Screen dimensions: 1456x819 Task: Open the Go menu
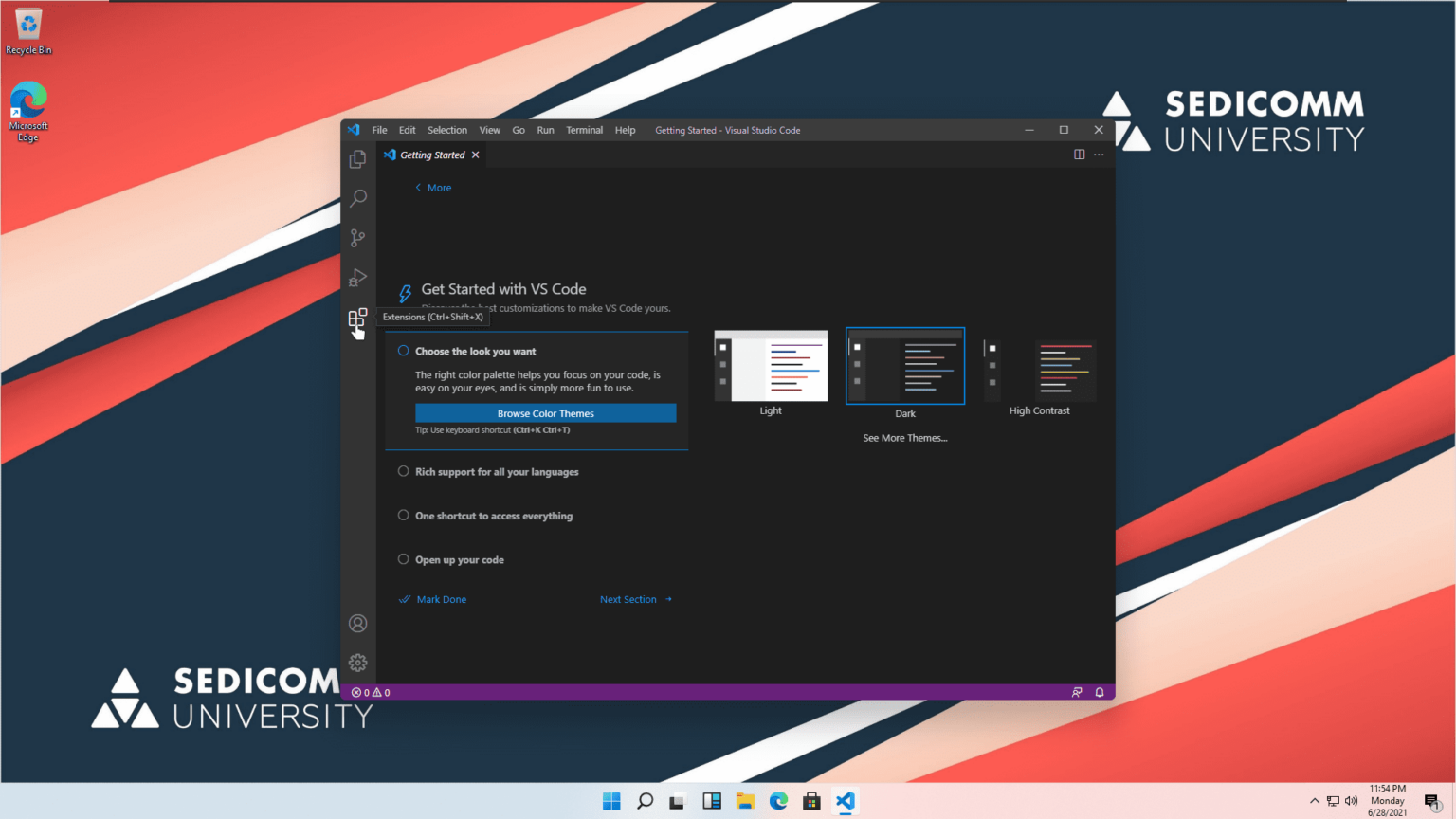pyautogui.click(x=519, y=130)
